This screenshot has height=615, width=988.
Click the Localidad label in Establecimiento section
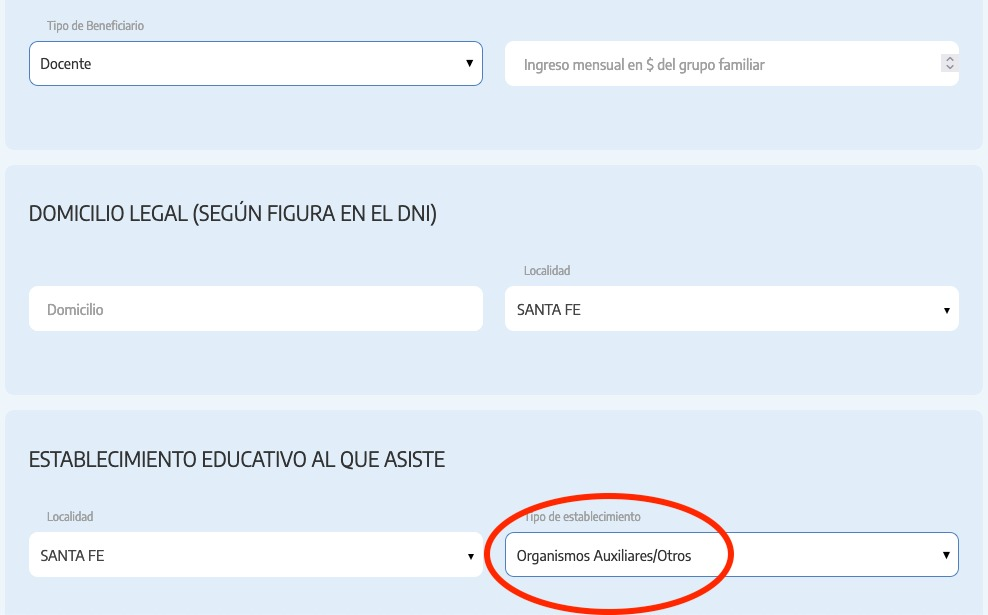tap(69, 516)
